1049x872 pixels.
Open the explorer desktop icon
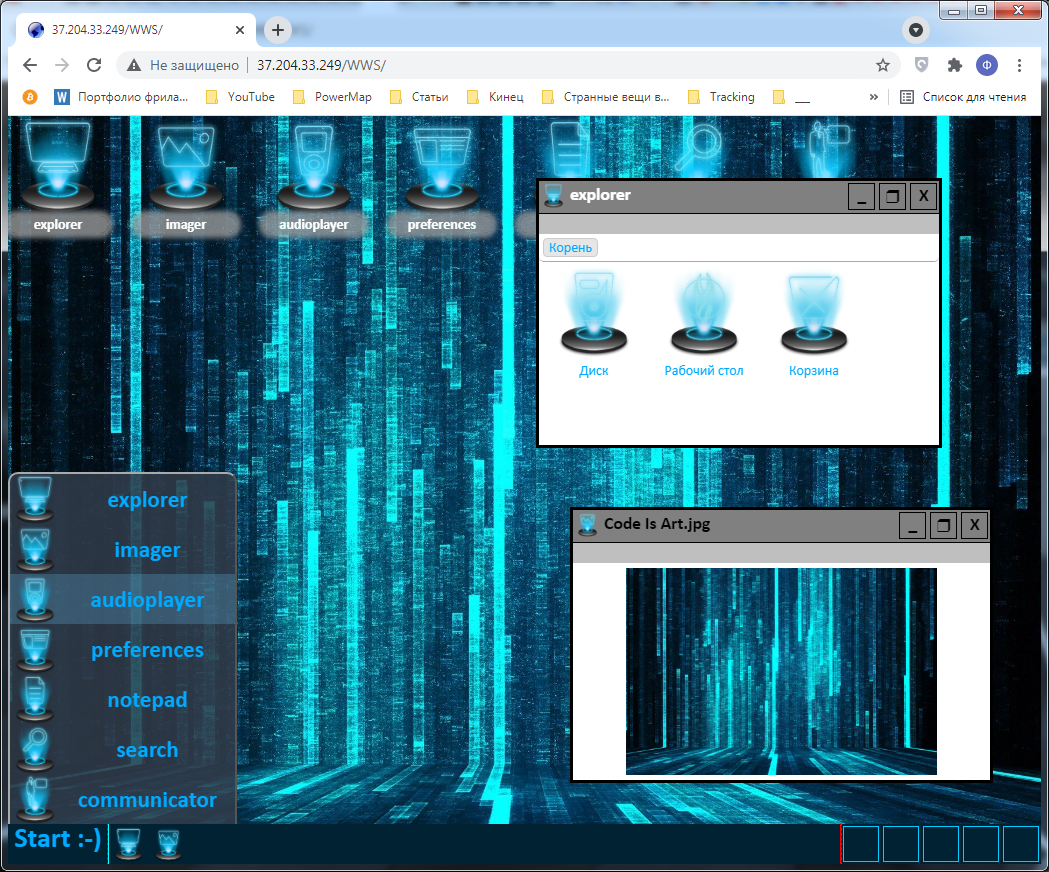(x=58, y=177)
